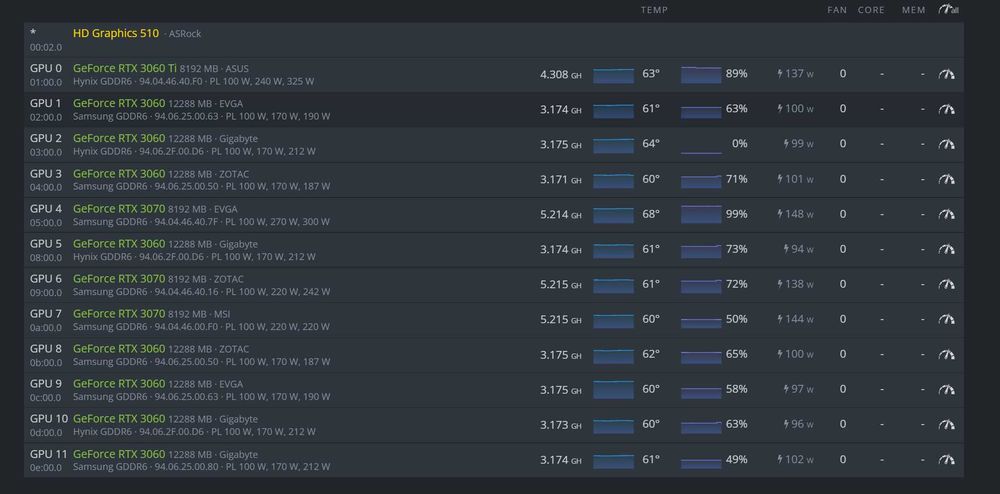Click the TEMP column header
Image resolution: width=1000 pixels, height=494 pixels.
654,10
